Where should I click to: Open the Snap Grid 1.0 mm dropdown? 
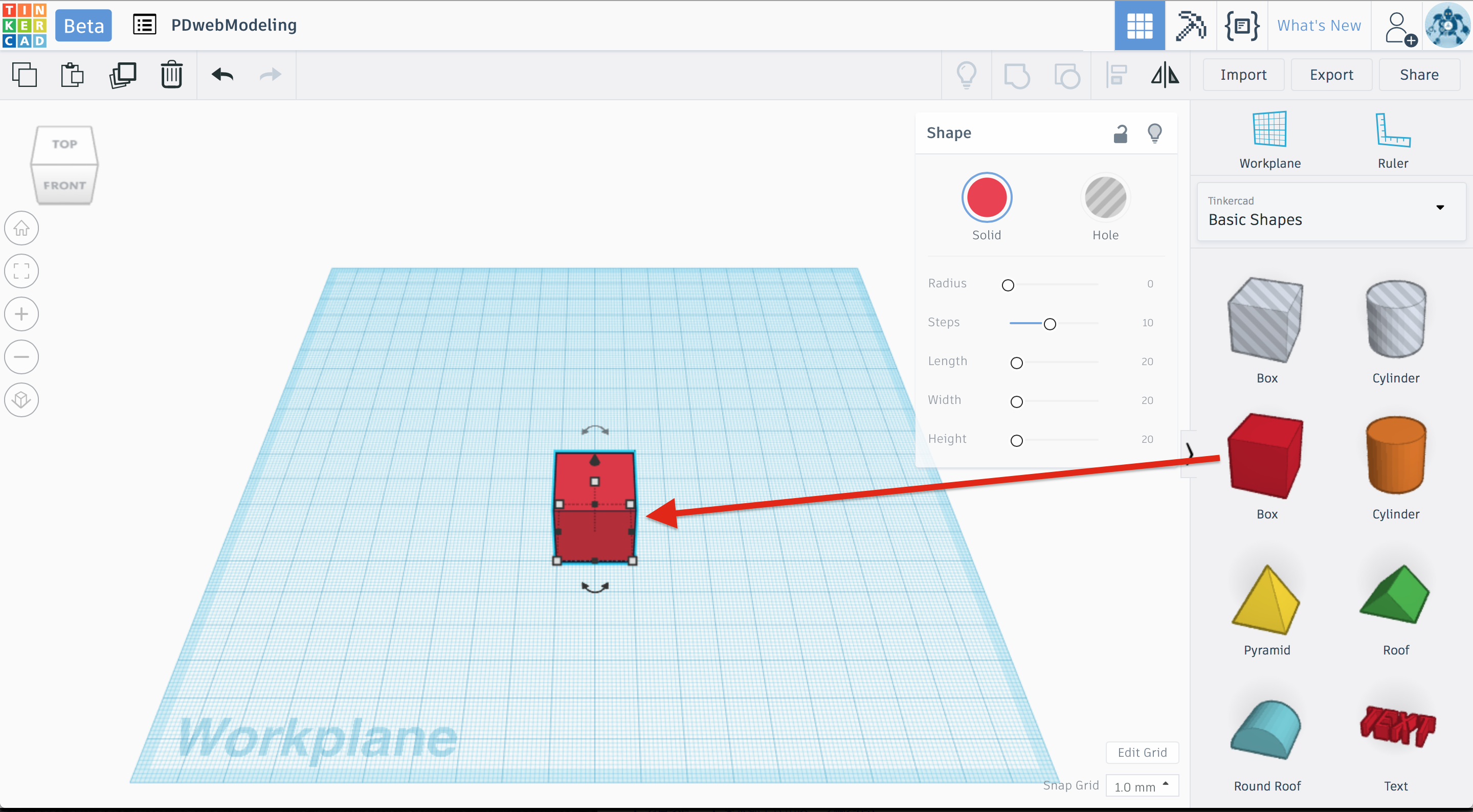pyautogui.click(x=1142, y=786)
